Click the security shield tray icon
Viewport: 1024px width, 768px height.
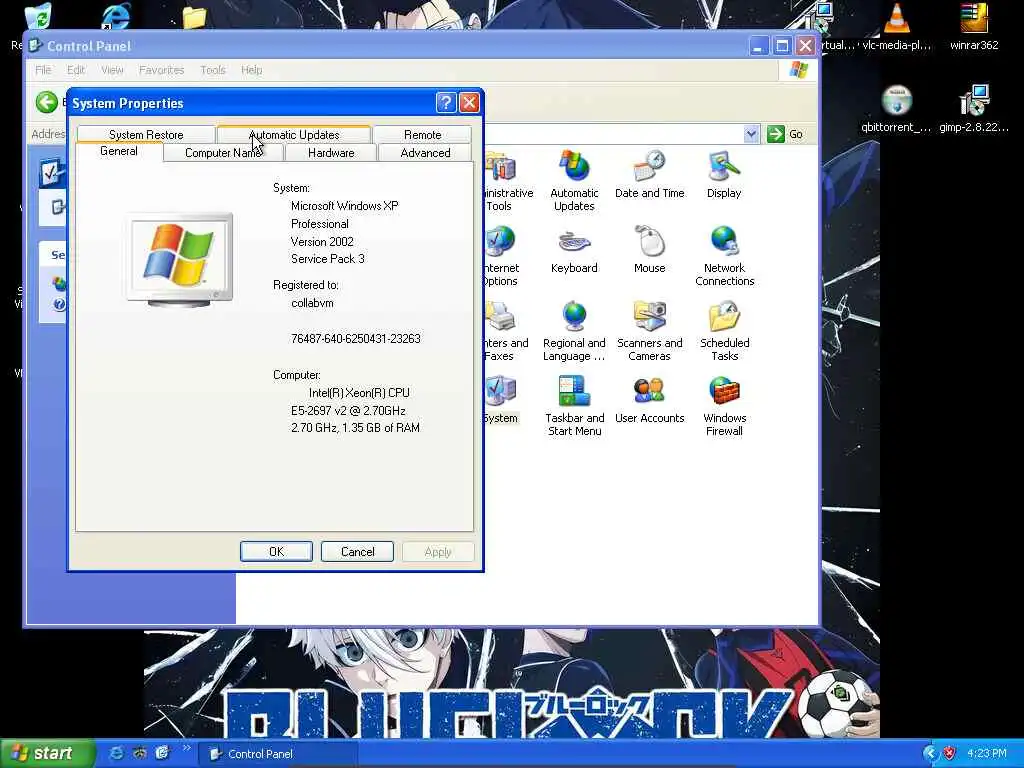949,753
